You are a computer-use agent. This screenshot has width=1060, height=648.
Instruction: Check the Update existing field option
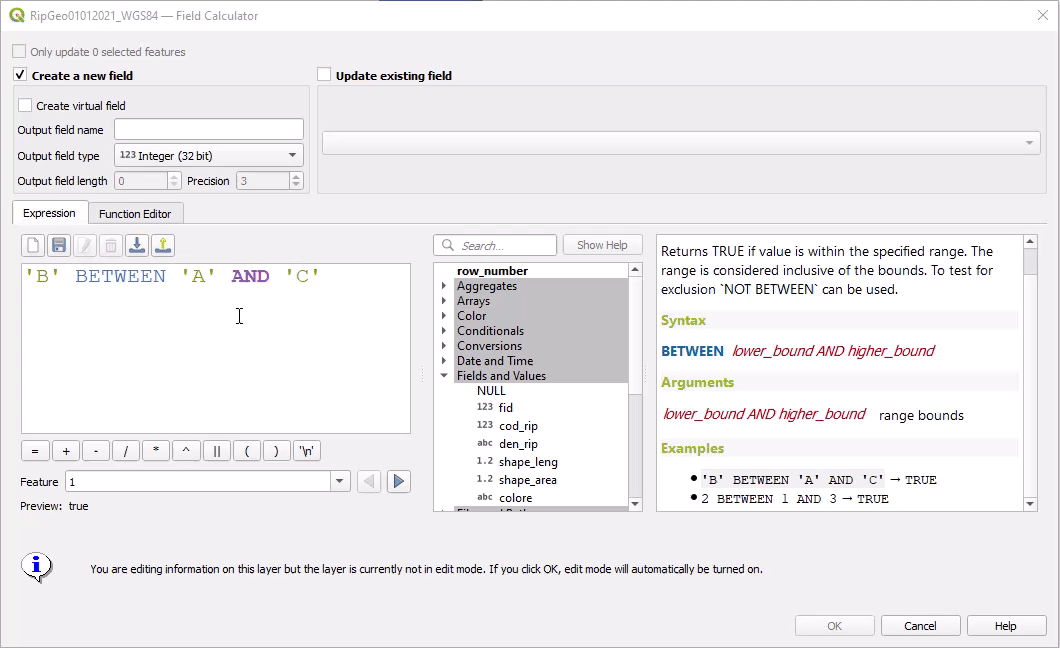(x=324, y=75)
